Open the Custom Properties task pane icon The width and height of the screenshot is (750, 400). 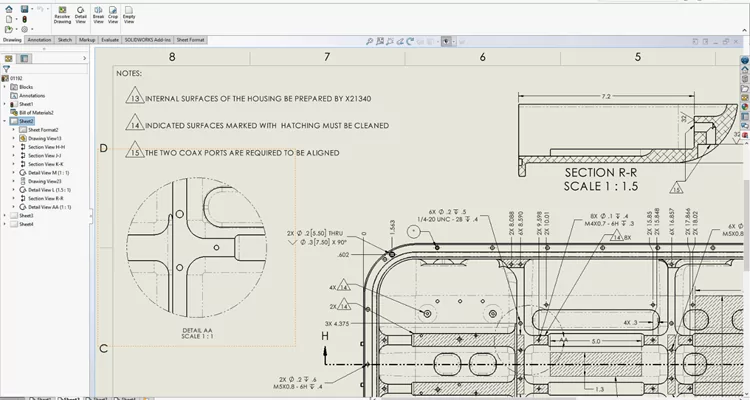745,116
